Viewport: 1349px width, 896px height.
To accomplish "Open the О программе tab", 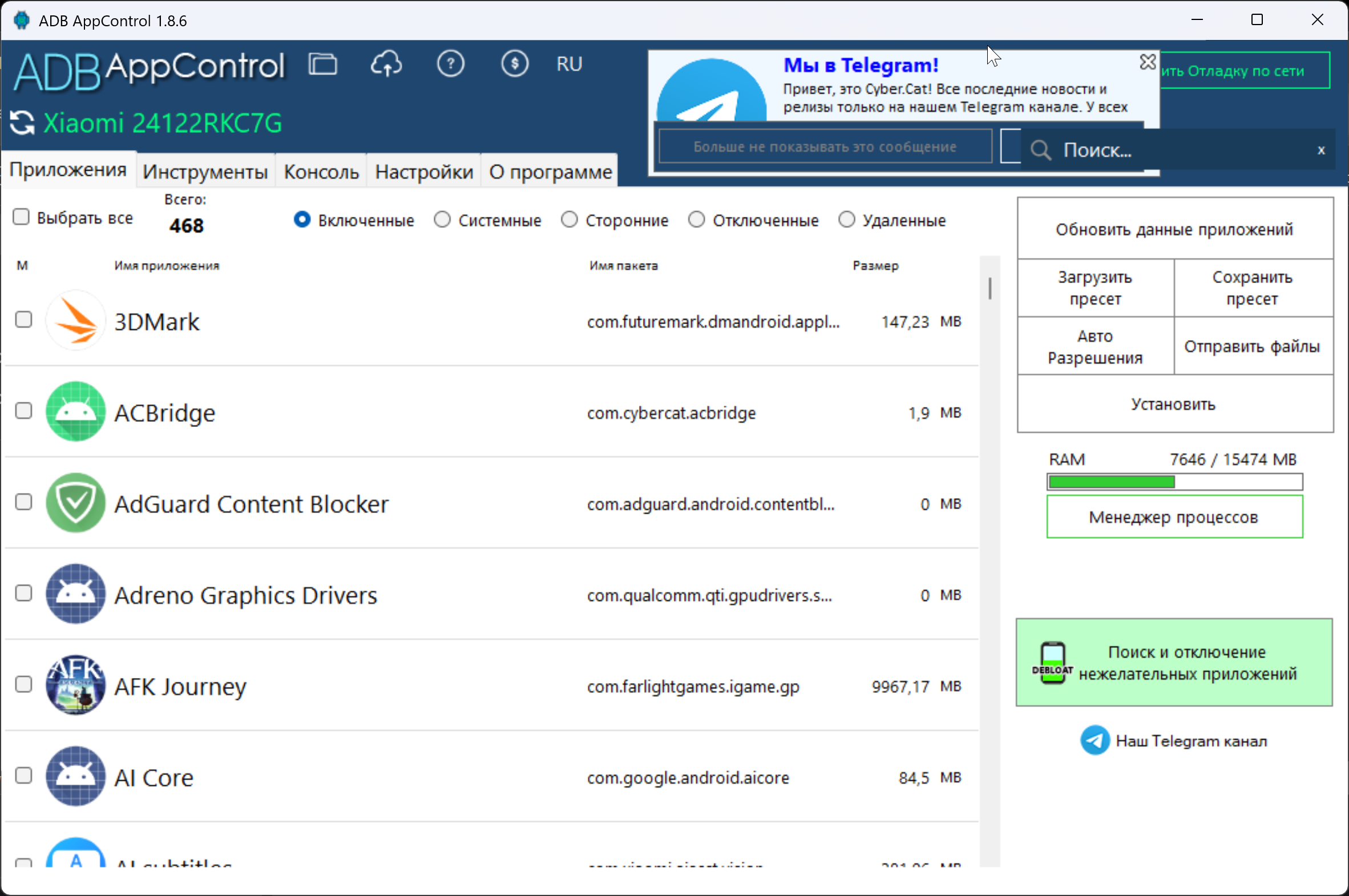I will tap(550, 171).
